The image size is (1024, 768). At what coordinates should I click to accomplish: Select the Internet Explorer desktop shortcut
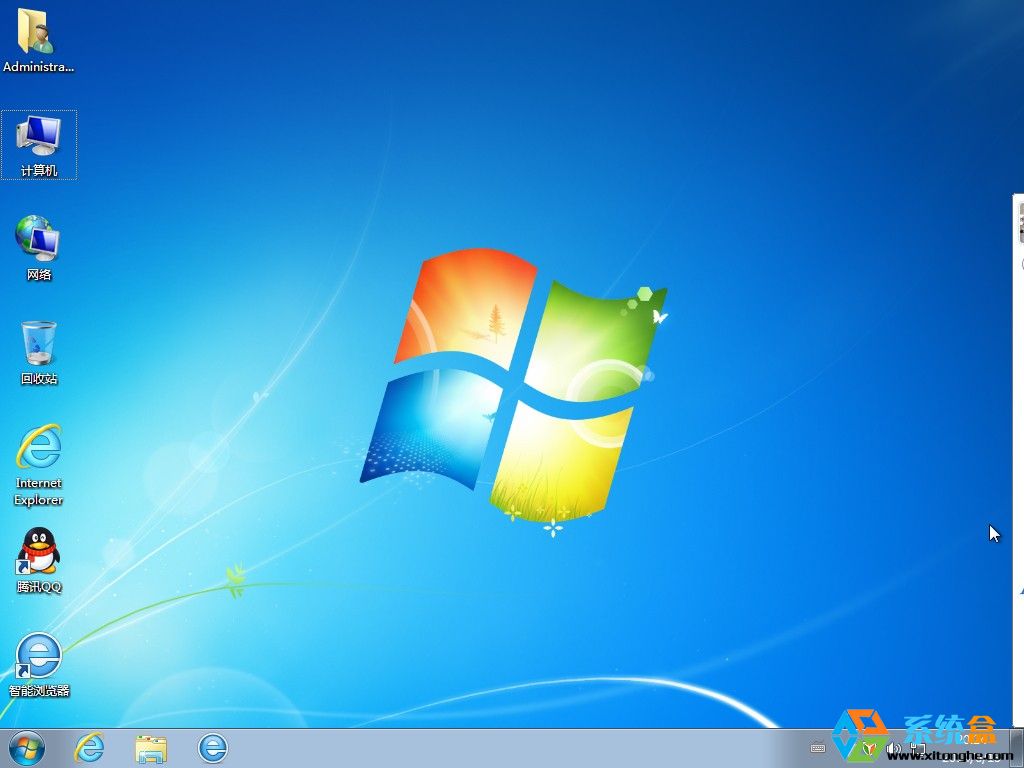tap(39, 465)
